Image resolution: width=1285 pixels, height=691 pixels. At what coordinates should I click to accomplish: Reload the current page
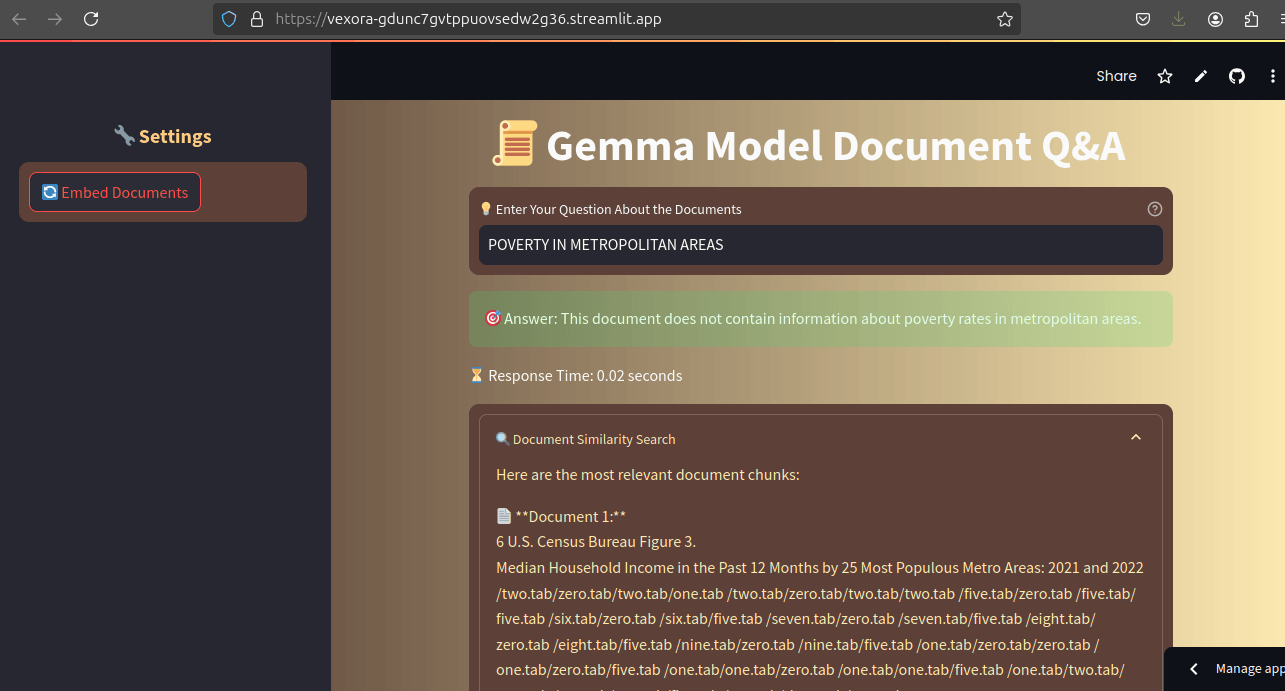(91, 19)
